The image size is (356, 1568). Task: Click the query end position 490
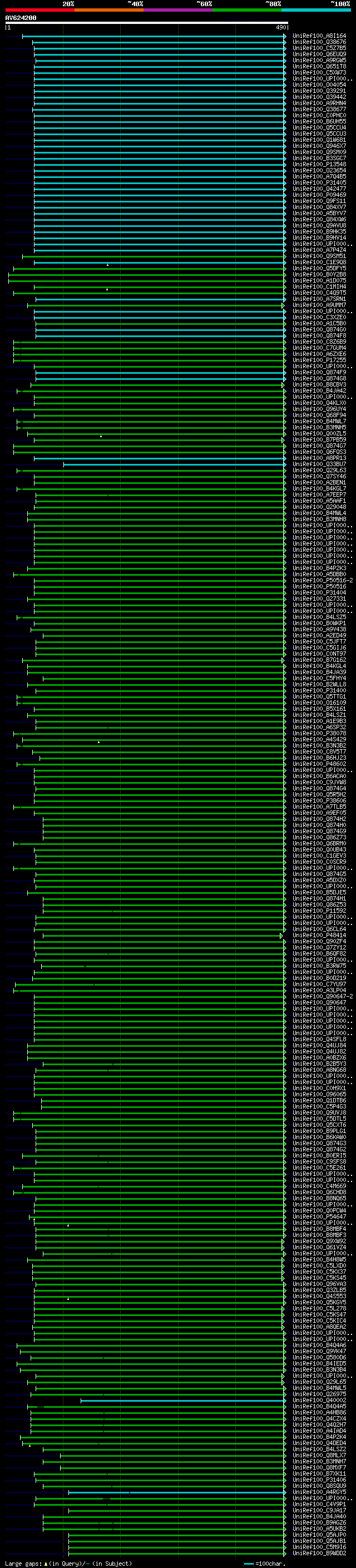click(x=281, y=27)
